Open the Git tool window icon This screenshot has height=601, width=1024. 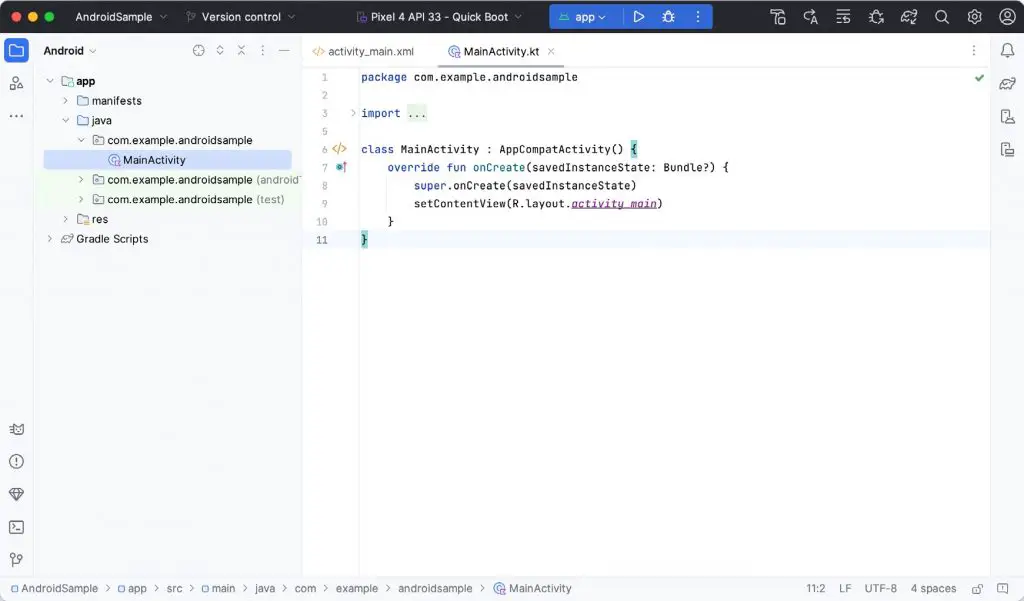(16, 558)
